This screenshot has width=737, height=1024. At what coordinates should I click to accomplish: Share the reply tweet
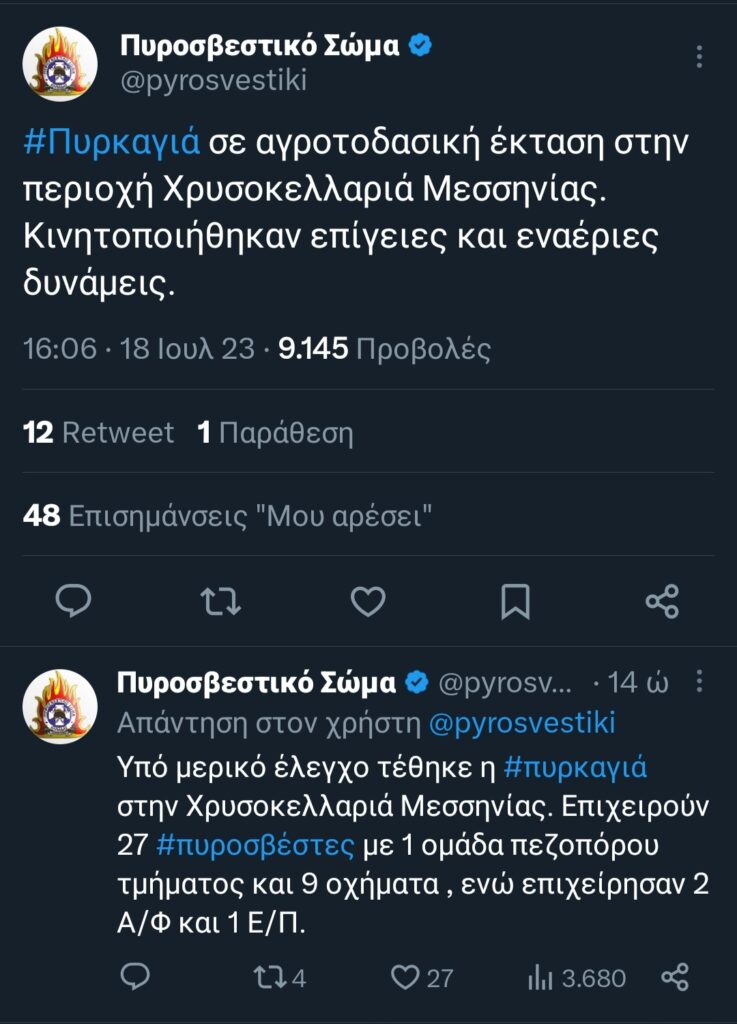[675, 977]
